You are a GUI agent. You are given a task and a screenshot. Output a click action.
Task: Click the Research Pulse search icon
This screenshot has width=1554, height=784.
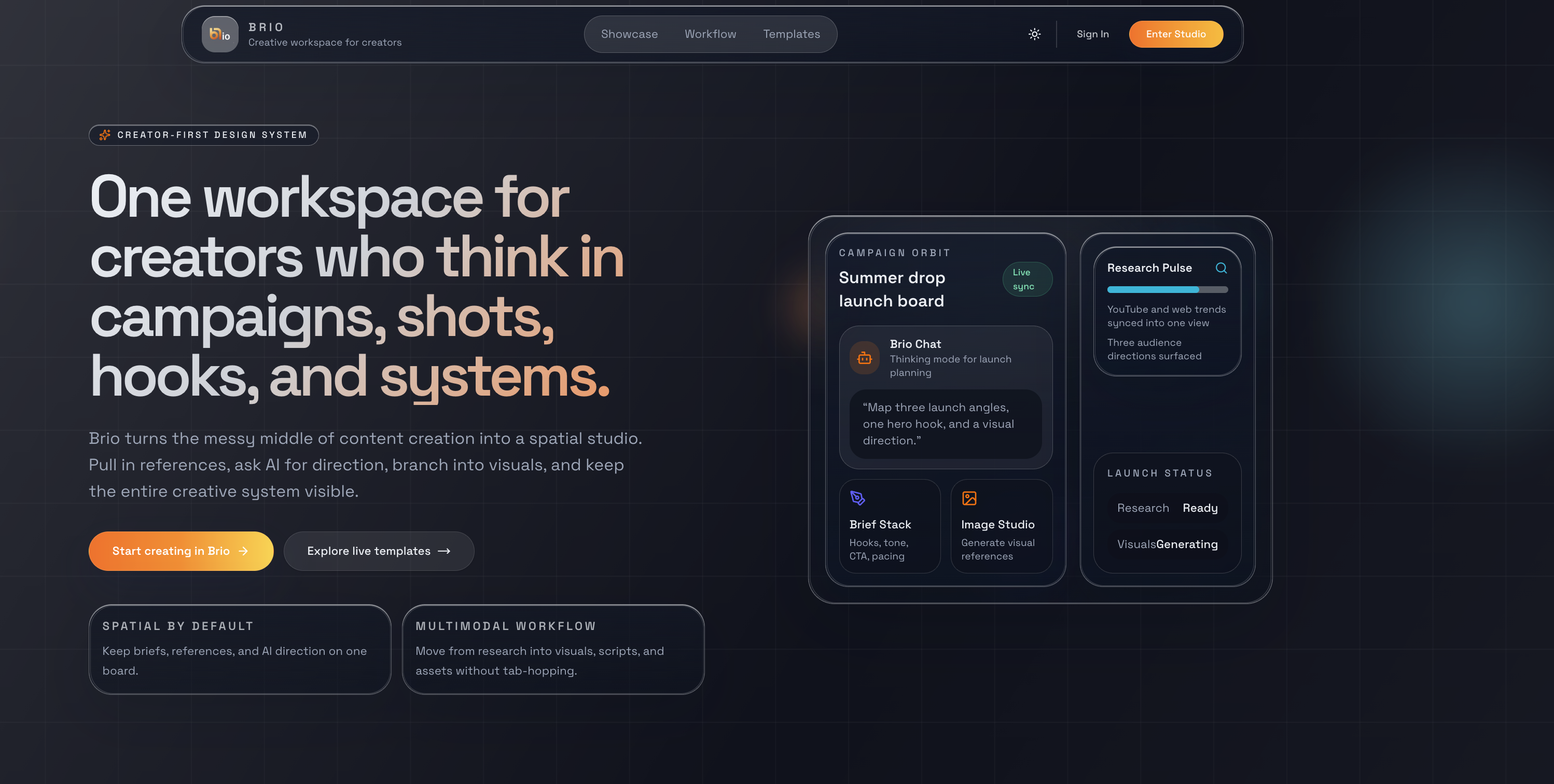click(x=1221, y=268)
